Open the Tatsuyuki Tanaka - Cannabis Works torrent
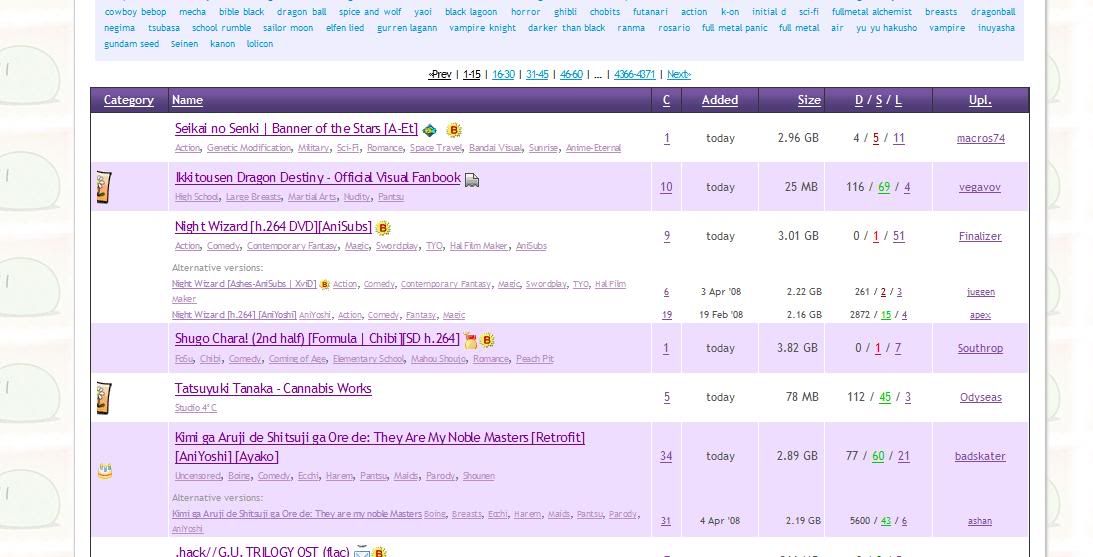The width and height of the screenshot is (1093, 557). 273,389
